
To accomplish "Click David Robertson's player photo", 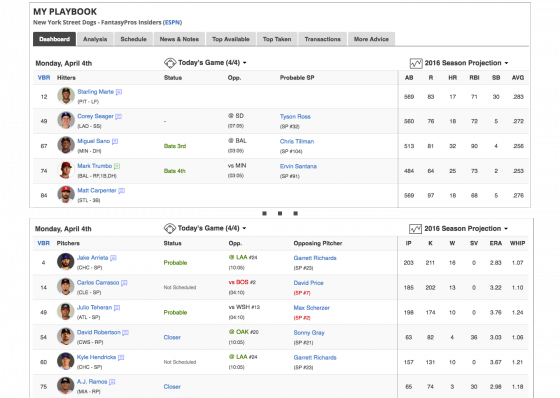I will pos(65,337).
